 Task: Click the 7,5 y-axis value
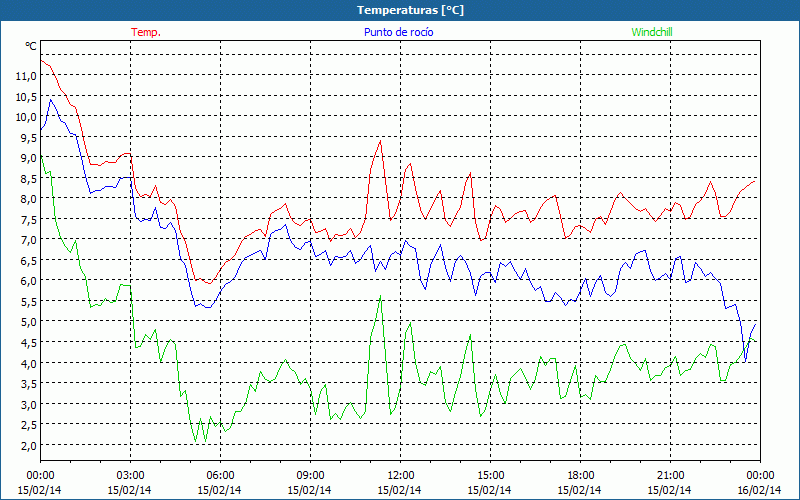pos(28,219)
